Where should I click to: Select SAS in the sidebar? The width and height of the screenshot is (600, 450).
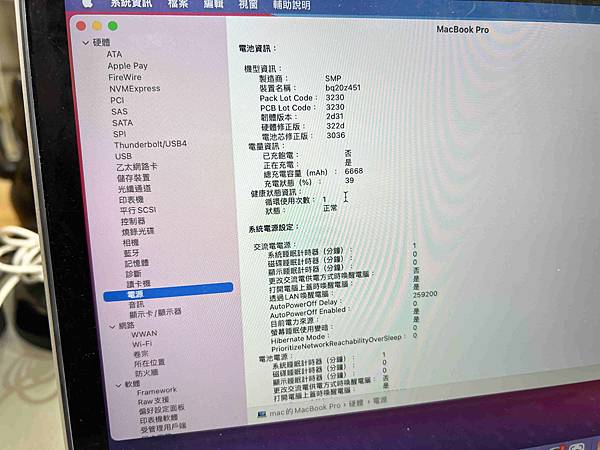[119, 112]
